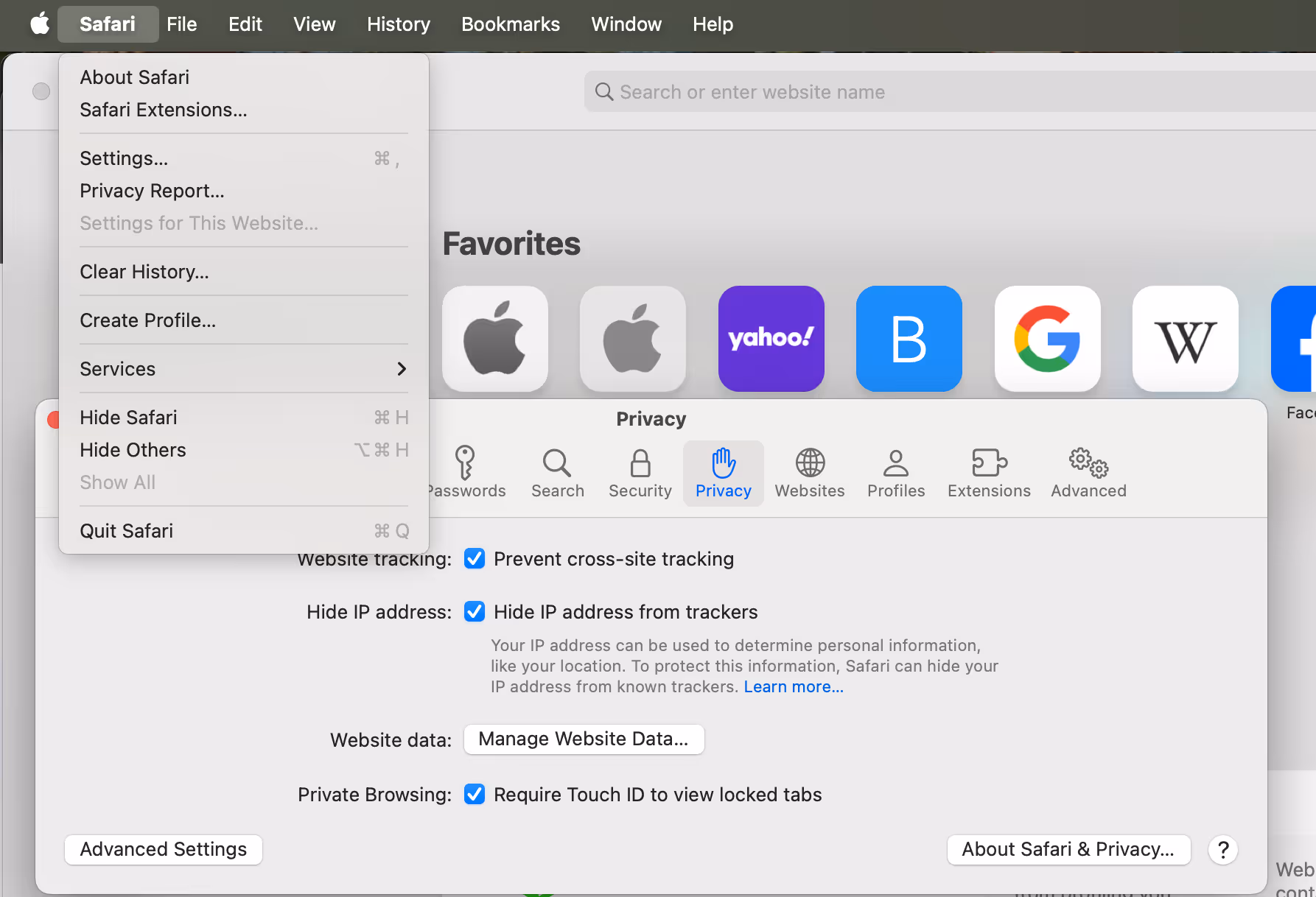
Task: Click Manage Website Data button
Action: pyautogui.click(x=584, y=739)
